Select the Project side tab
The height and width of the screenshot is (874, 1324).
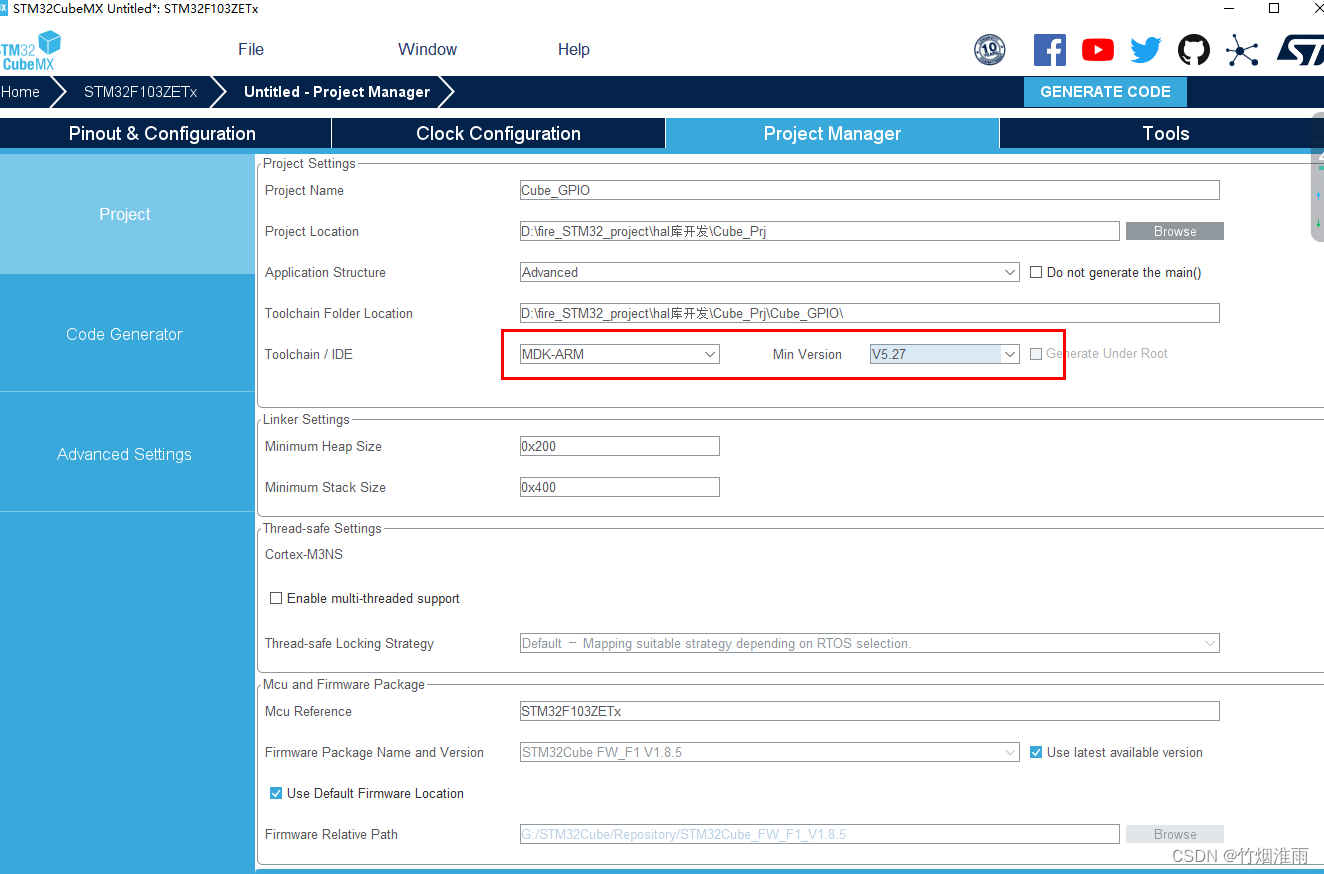[127, 214]
